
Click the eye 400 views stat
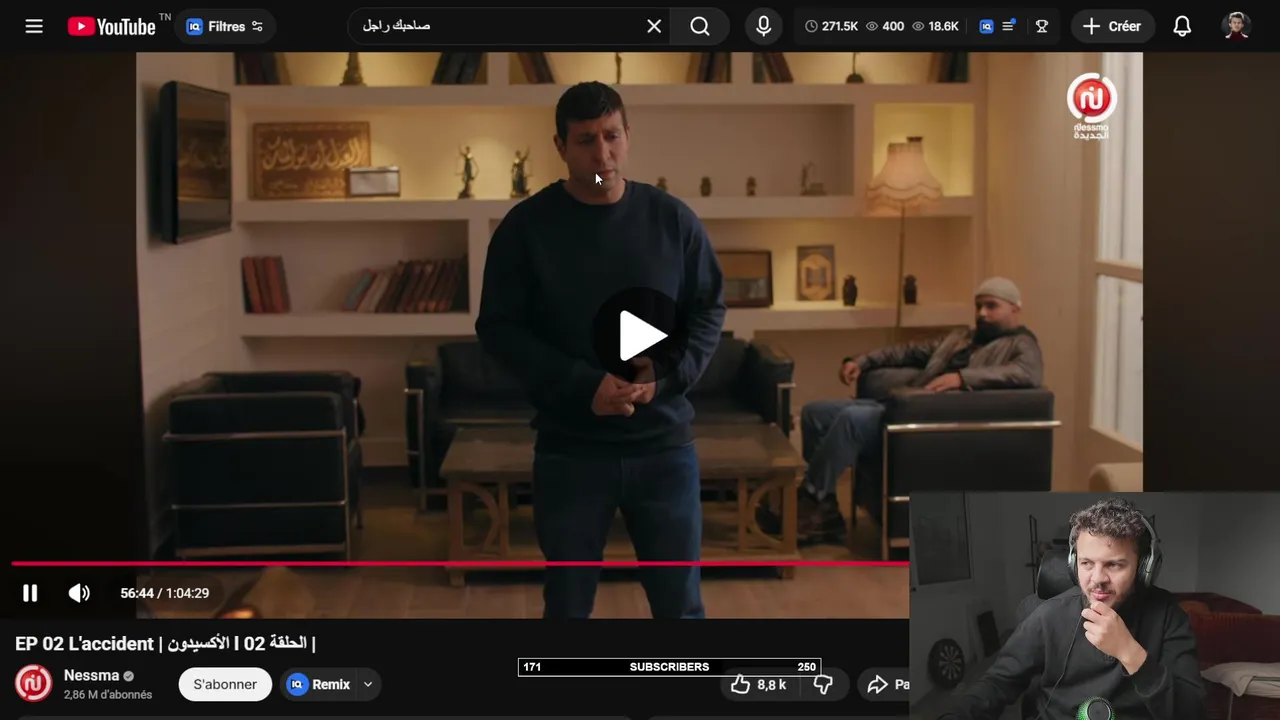(884, 26)
